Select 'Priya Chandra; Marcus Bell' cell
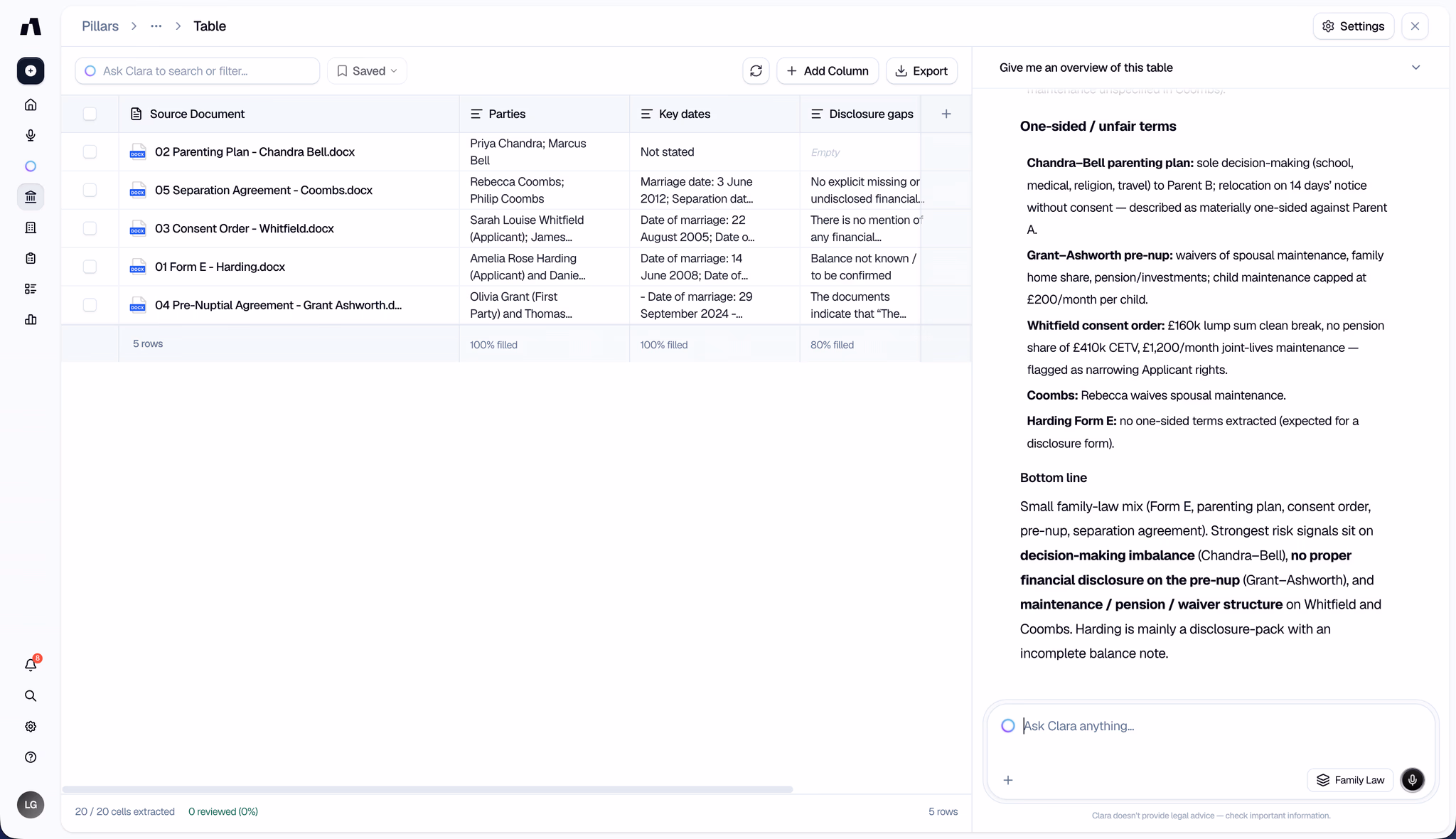The height and width of the screenshot is (839, 1456). [x=544, y=151]
